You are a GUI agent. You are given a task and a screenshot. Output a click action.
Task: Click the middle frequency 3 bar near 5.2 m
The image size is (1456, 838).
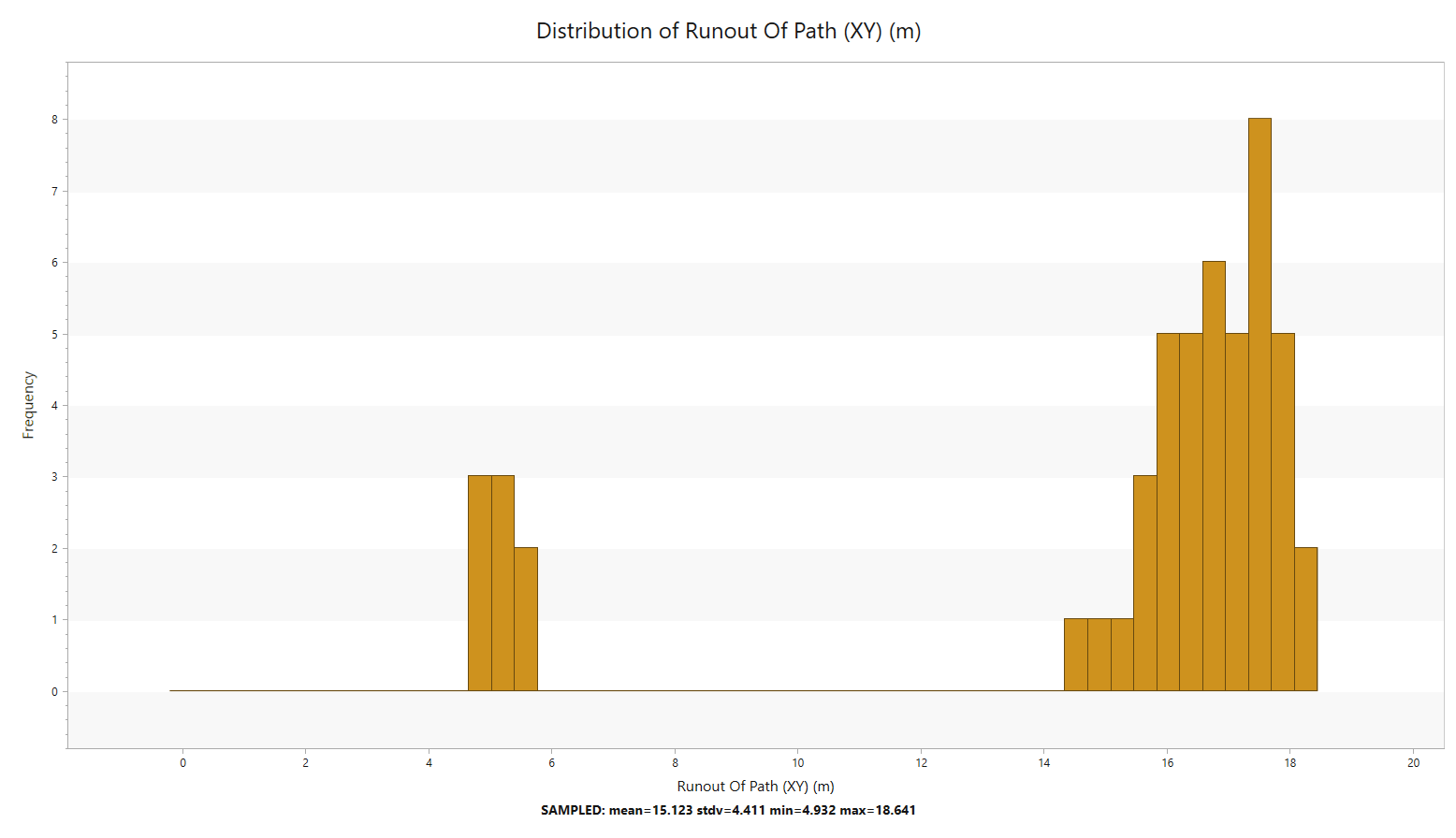(x=502, y=584)
